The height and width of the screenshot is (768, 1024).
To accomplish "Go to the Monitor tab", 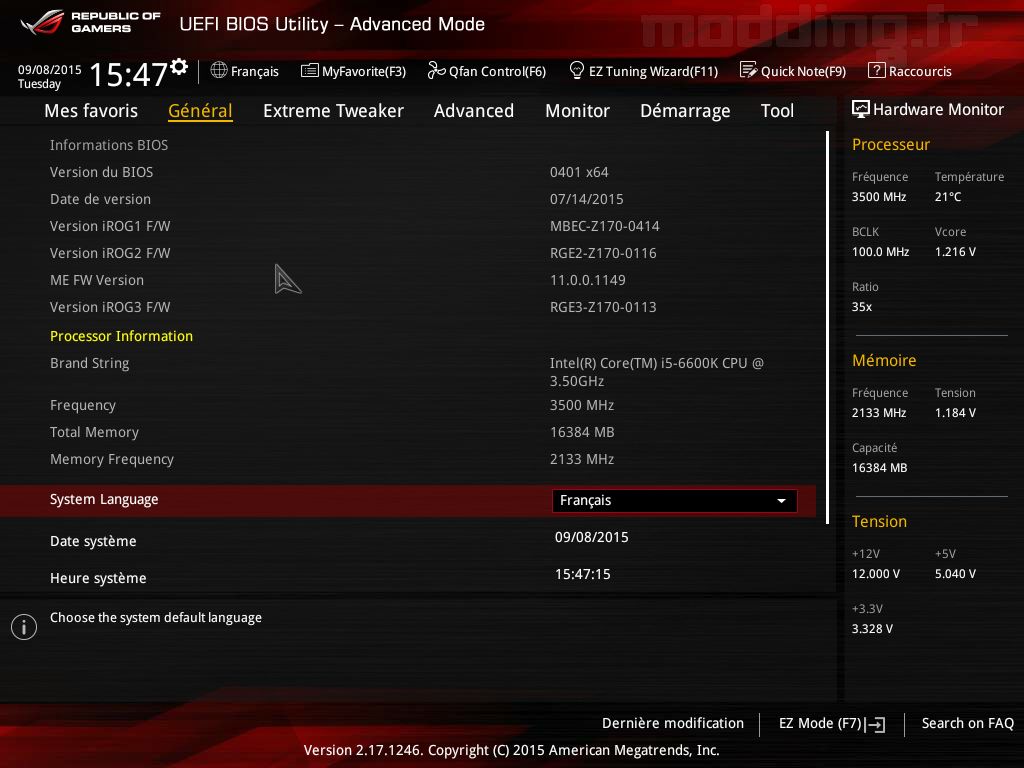I will tap(577, 111).
